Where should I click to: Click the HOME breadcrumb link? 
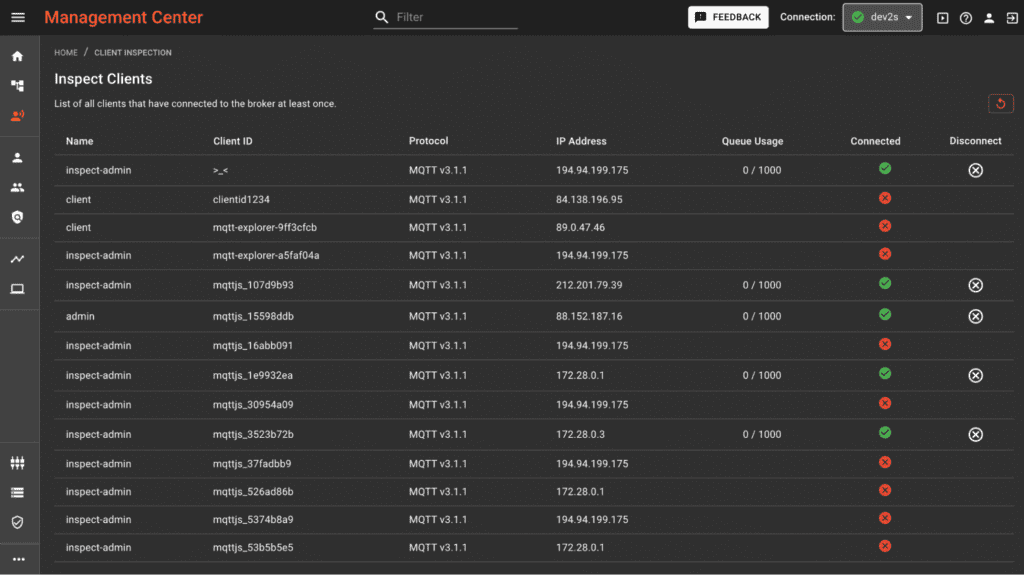pyautogui.click(x=65, y=52)
